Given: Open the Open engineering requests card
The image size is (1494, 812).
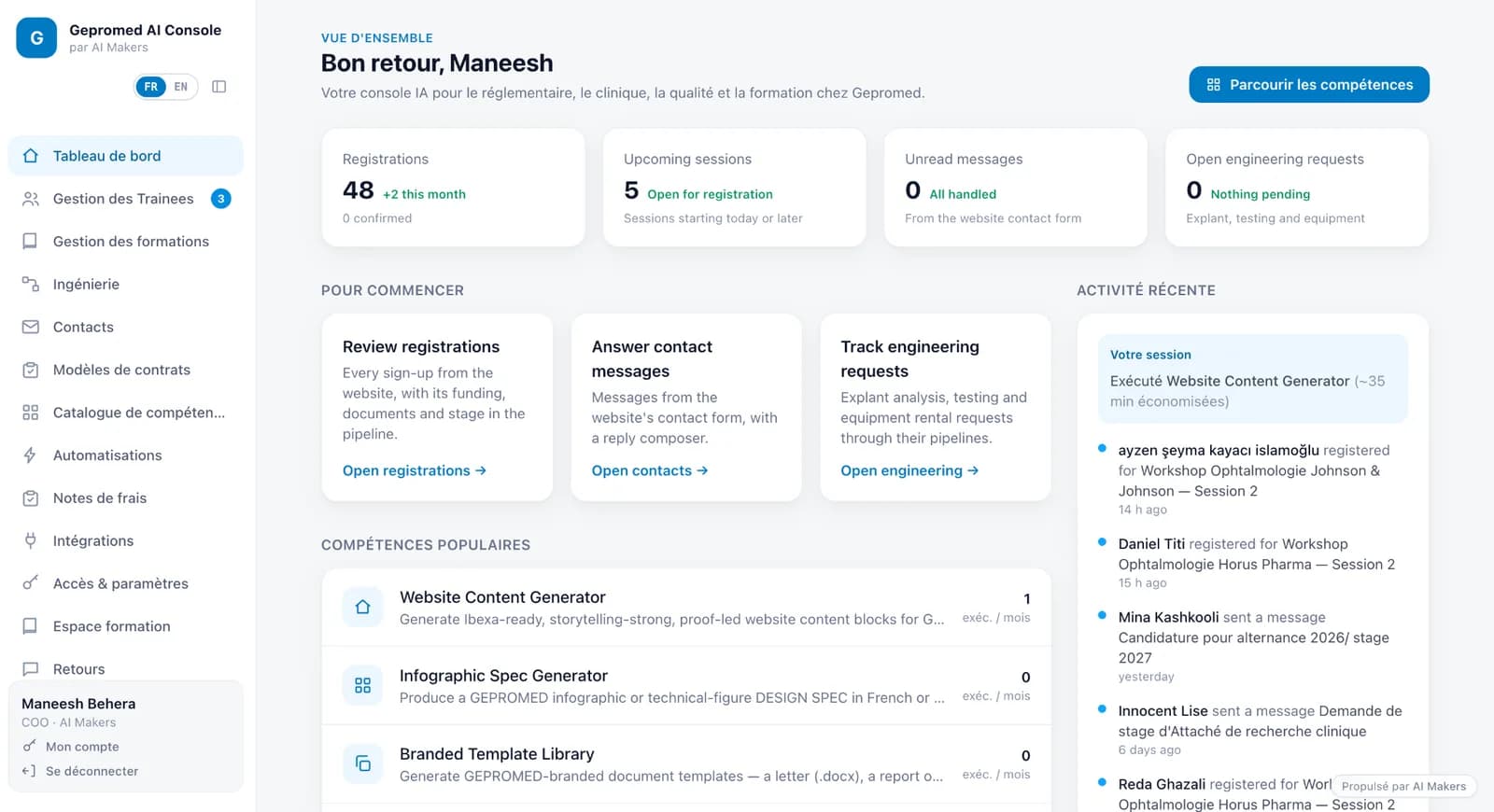Looking at the screenshot, I should tap(1297, 188).
